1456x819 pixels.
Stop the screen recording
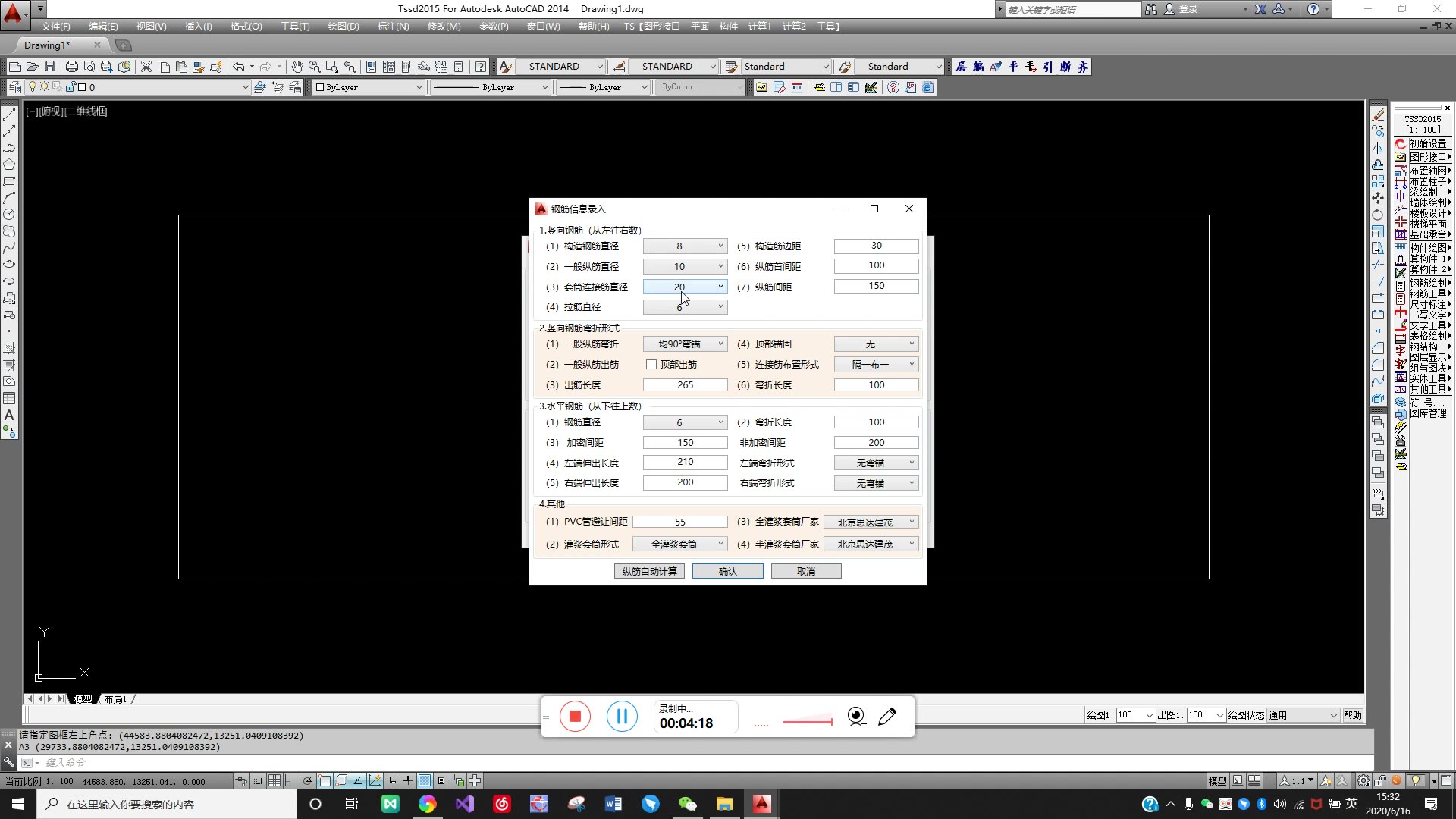tap(575, 717)
